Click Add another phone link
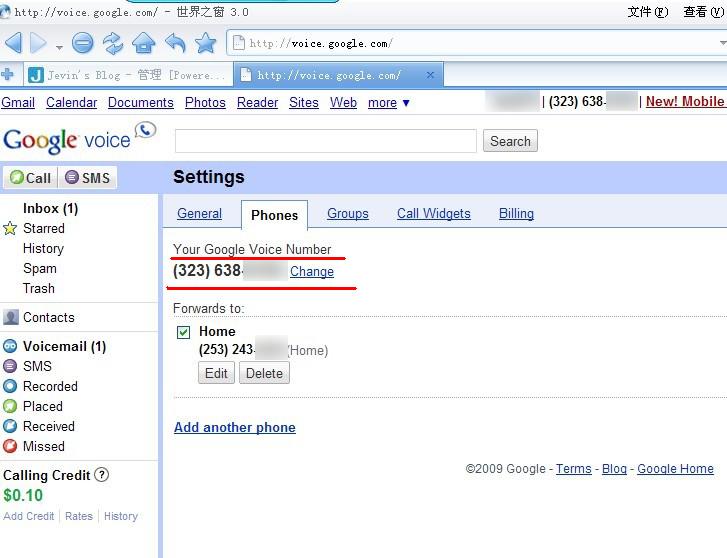Image resolution: width=727 pixels, height=558 pixels. click(x=235, y=427)
